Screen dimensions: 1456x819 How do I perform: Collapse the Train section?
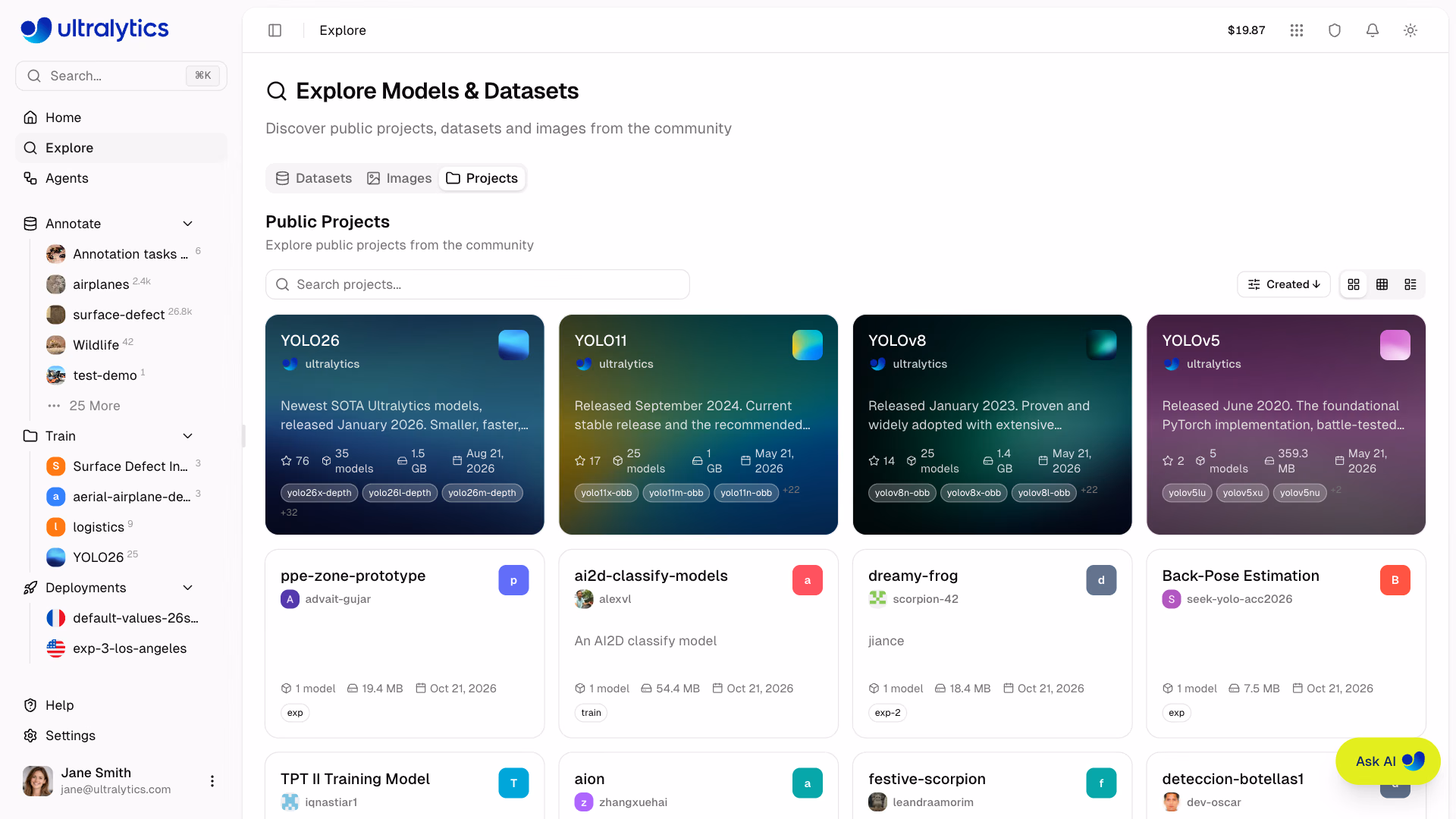(x=188, y=436)
